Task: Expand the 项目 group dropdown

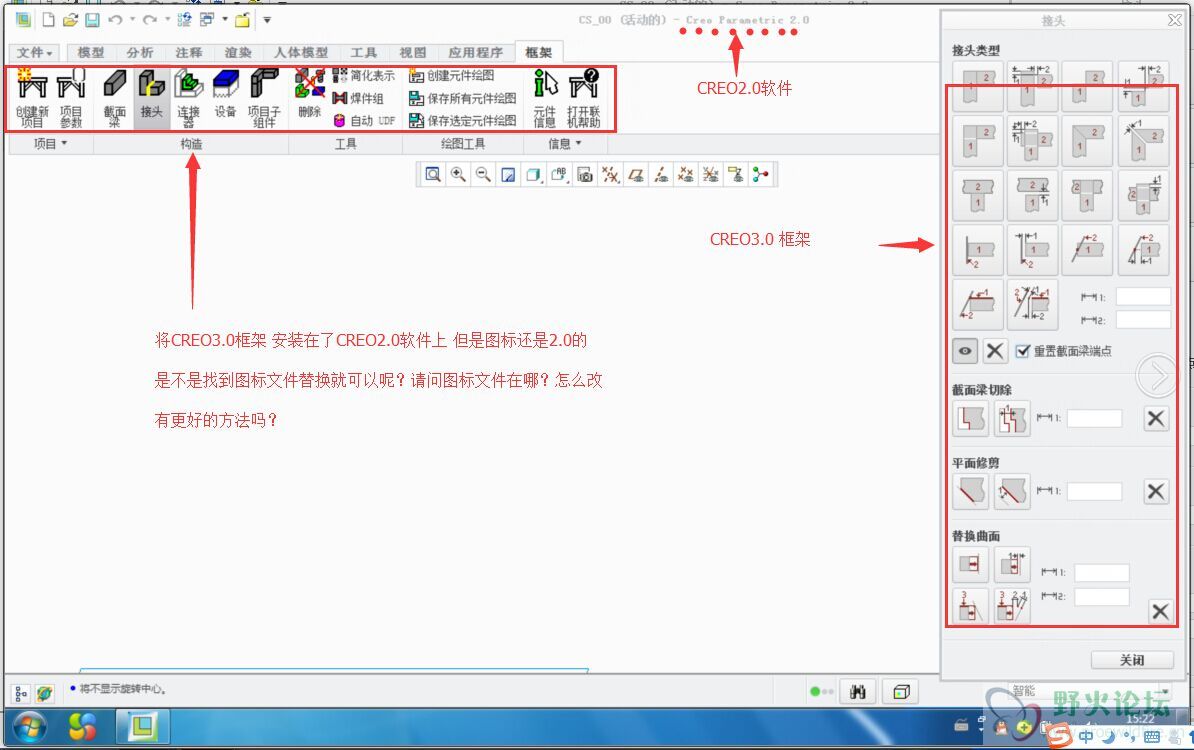Action: [50, 143]
